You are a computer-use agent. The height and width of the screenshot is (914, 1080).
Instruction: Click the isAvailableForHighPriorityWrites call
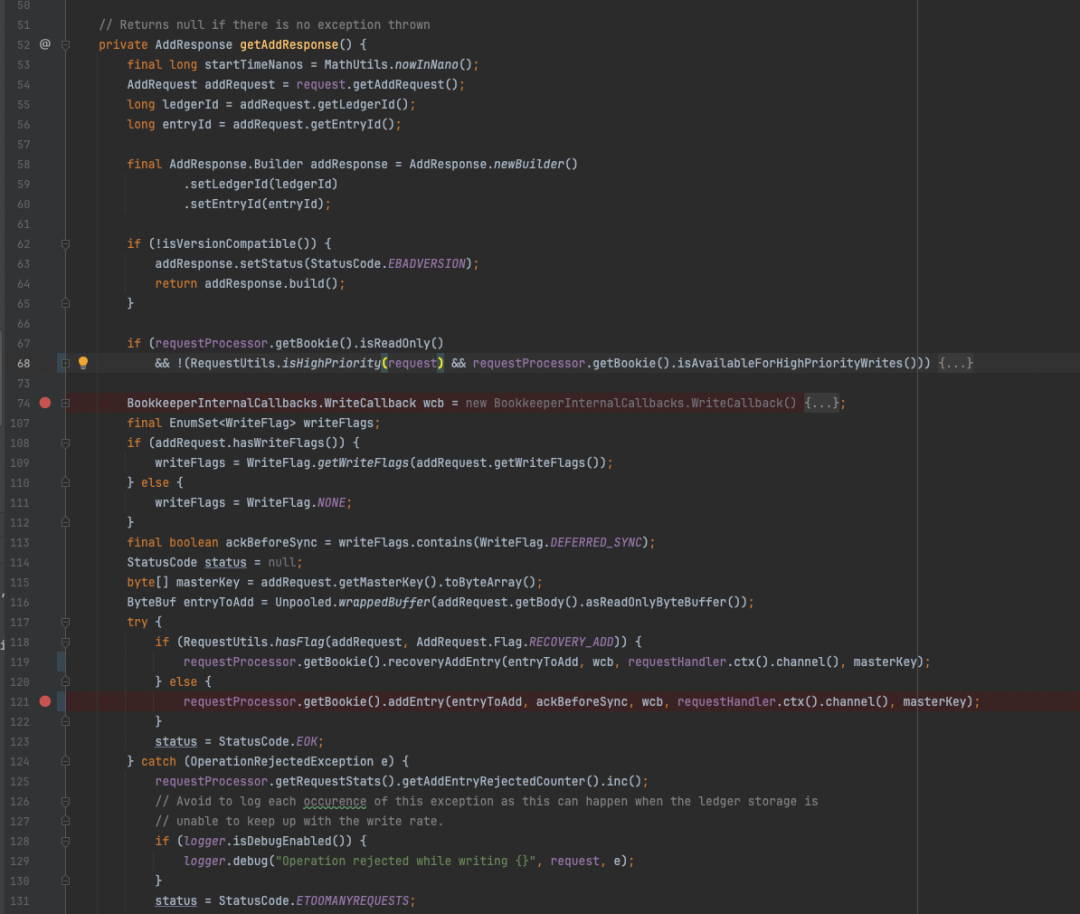point(789,363)
